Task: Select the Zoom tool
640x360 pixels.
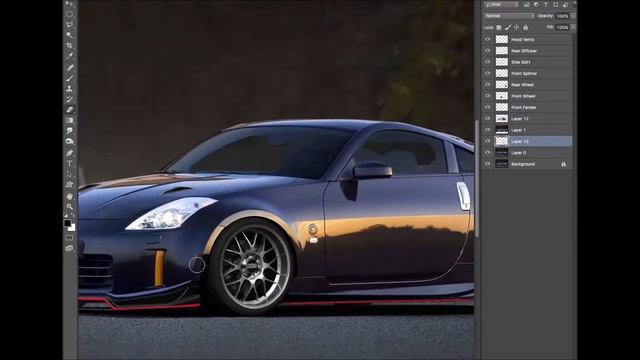Action: click(x=70, y=207)
